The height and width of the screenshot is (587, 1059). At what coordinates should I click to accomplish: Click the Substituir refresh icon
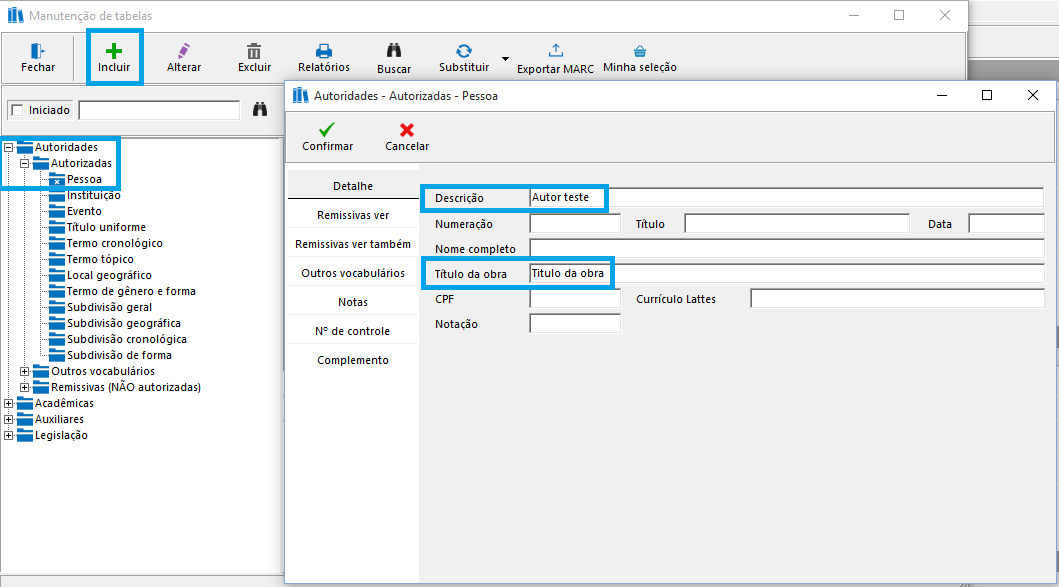[464, 51]
